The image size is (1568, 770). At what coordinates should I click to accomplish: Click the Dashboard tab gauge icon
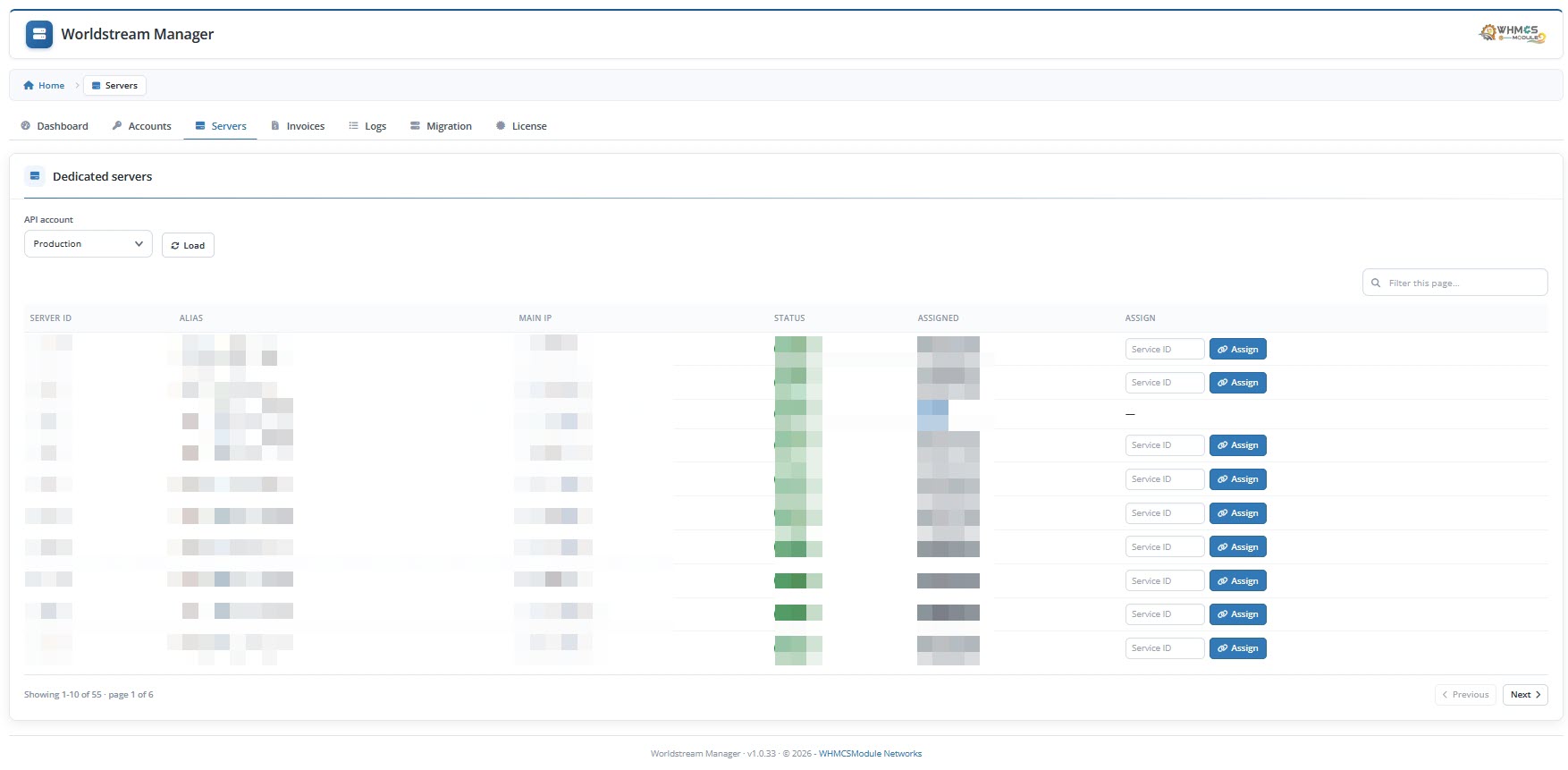coord(26,126)
